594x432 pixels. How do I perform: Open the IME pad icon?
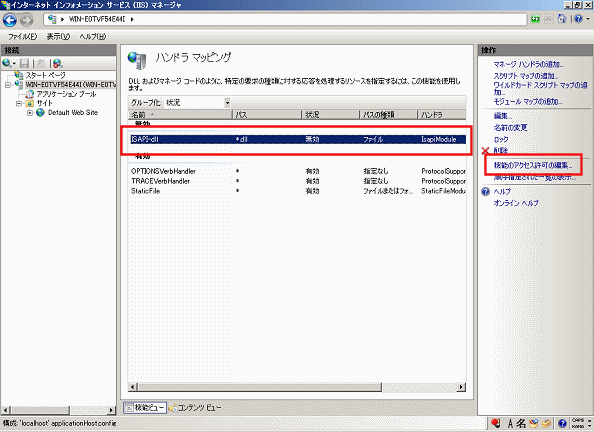tap(534, 423)
